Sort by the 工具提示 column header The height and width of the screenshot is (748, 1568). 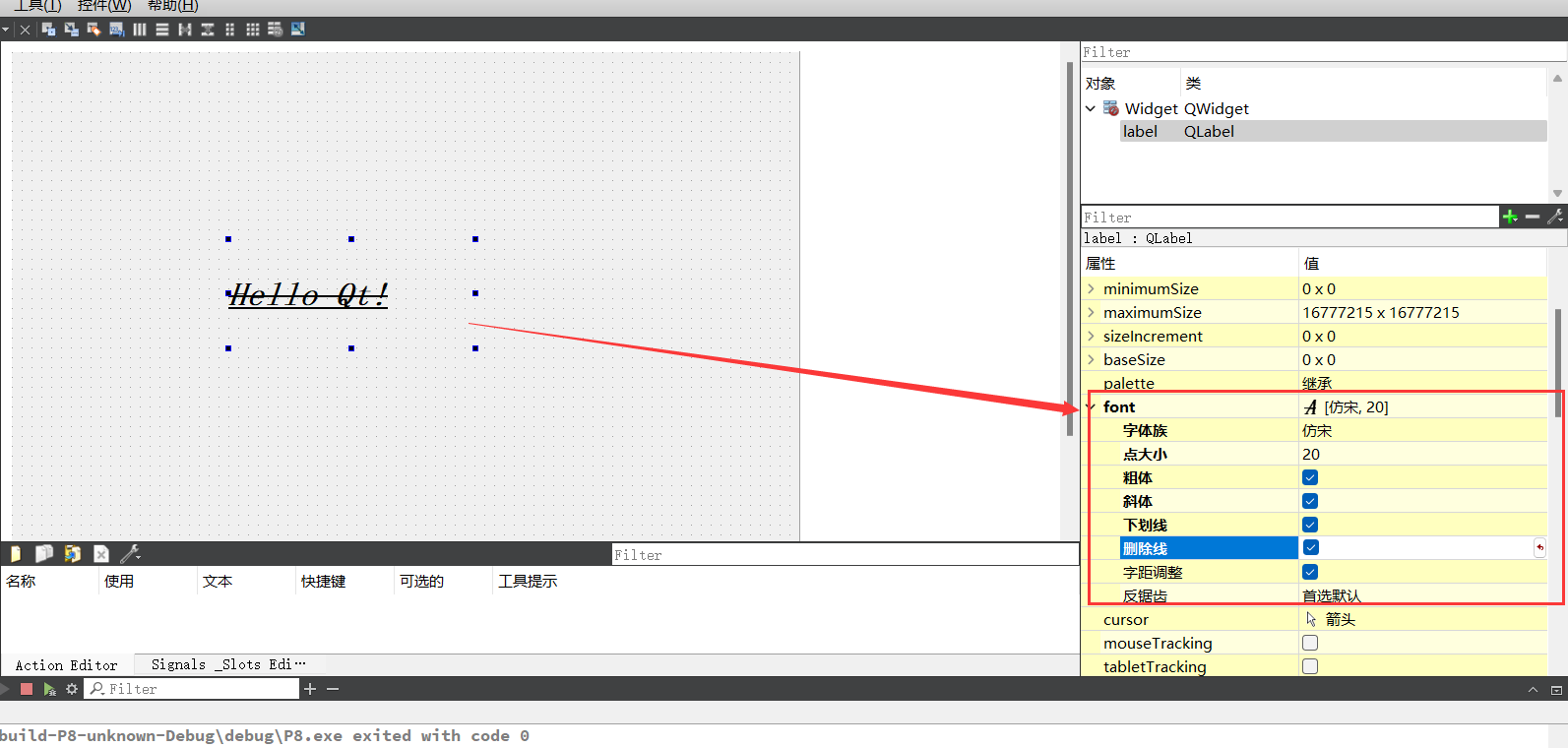click(x=528, y=581)
